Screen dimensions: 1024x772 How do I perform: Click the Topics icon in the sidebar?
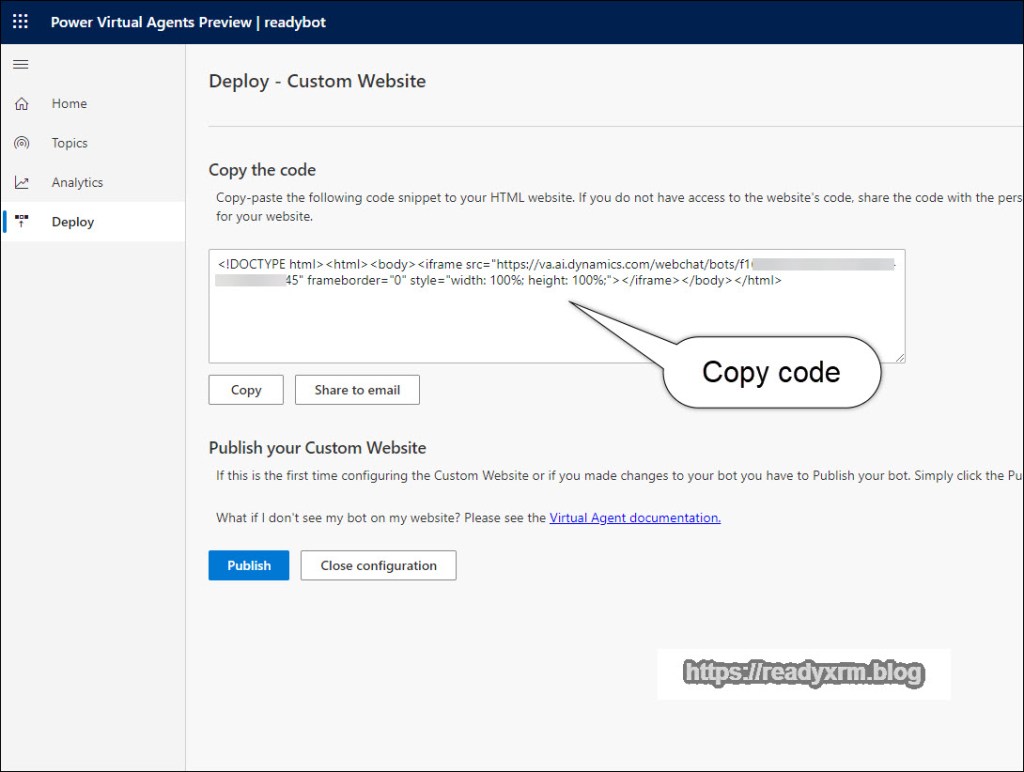point(21,143)
